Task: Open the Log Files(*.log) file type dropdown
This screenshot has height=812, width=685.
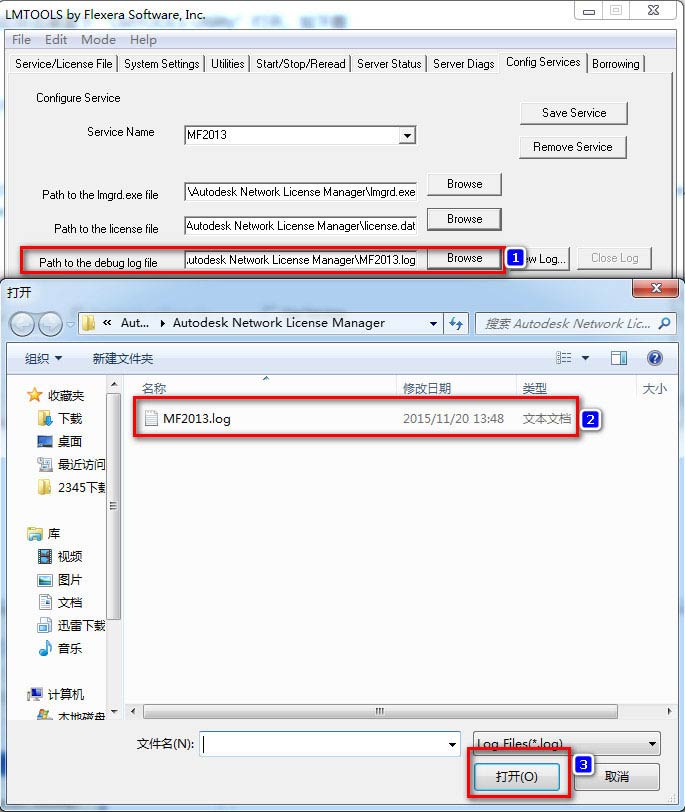Action: (x=566, y=744)
